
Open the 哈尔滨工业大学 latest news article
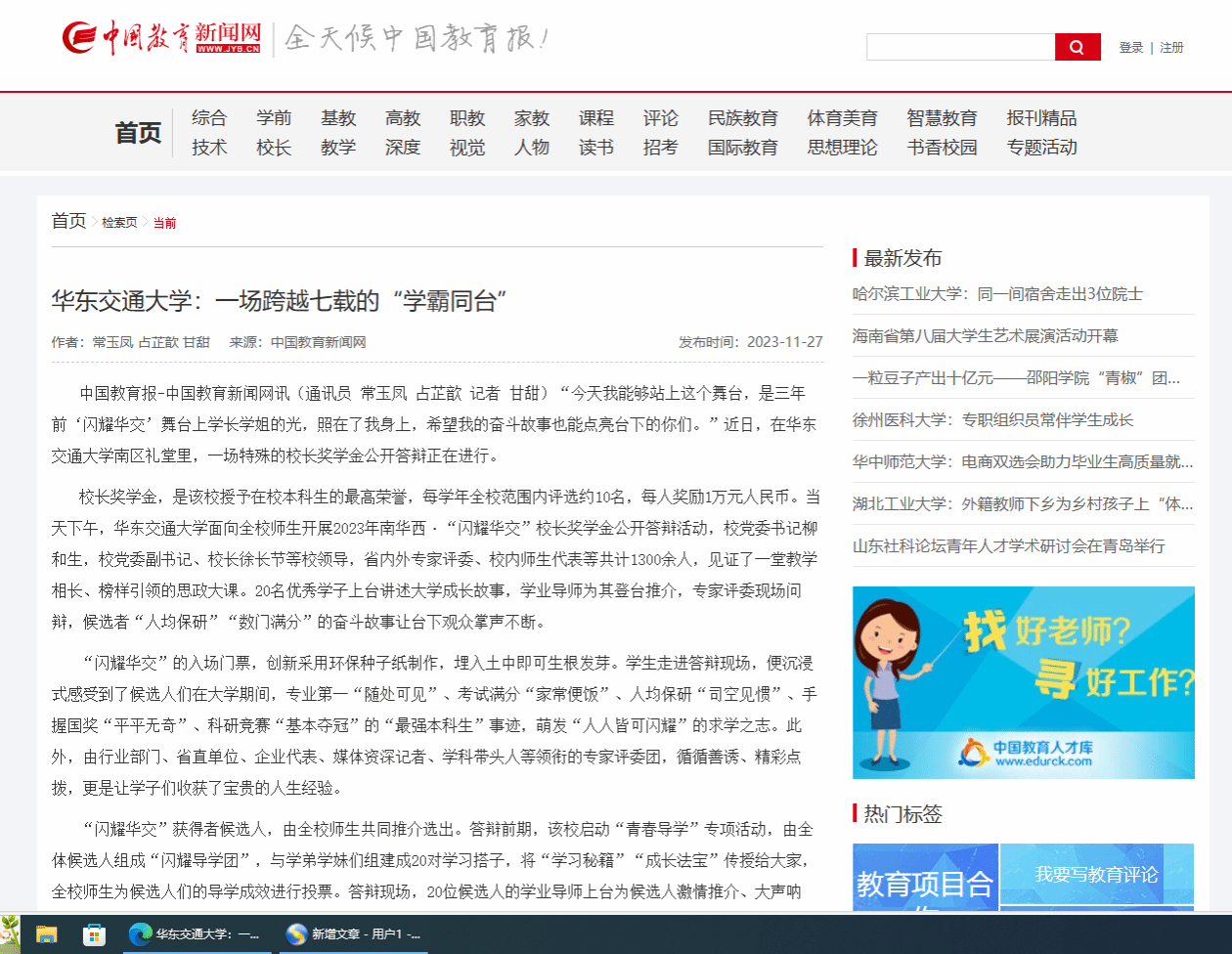997,294
